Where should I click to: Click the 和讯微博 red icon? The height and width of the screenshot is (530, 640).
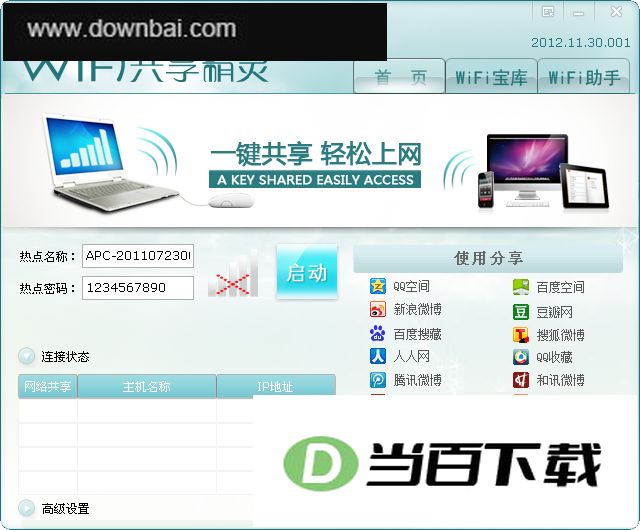pos(521,380)
